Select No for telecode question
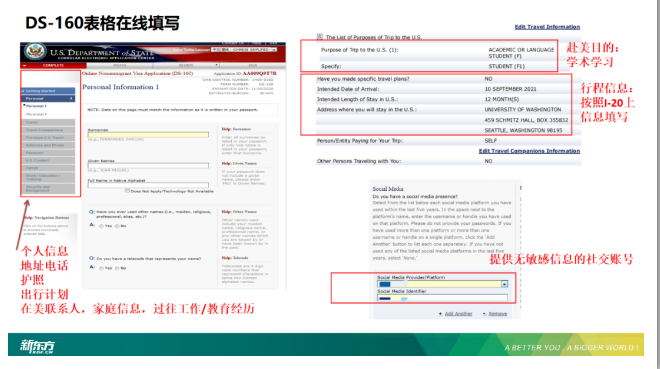 (117, 268)
